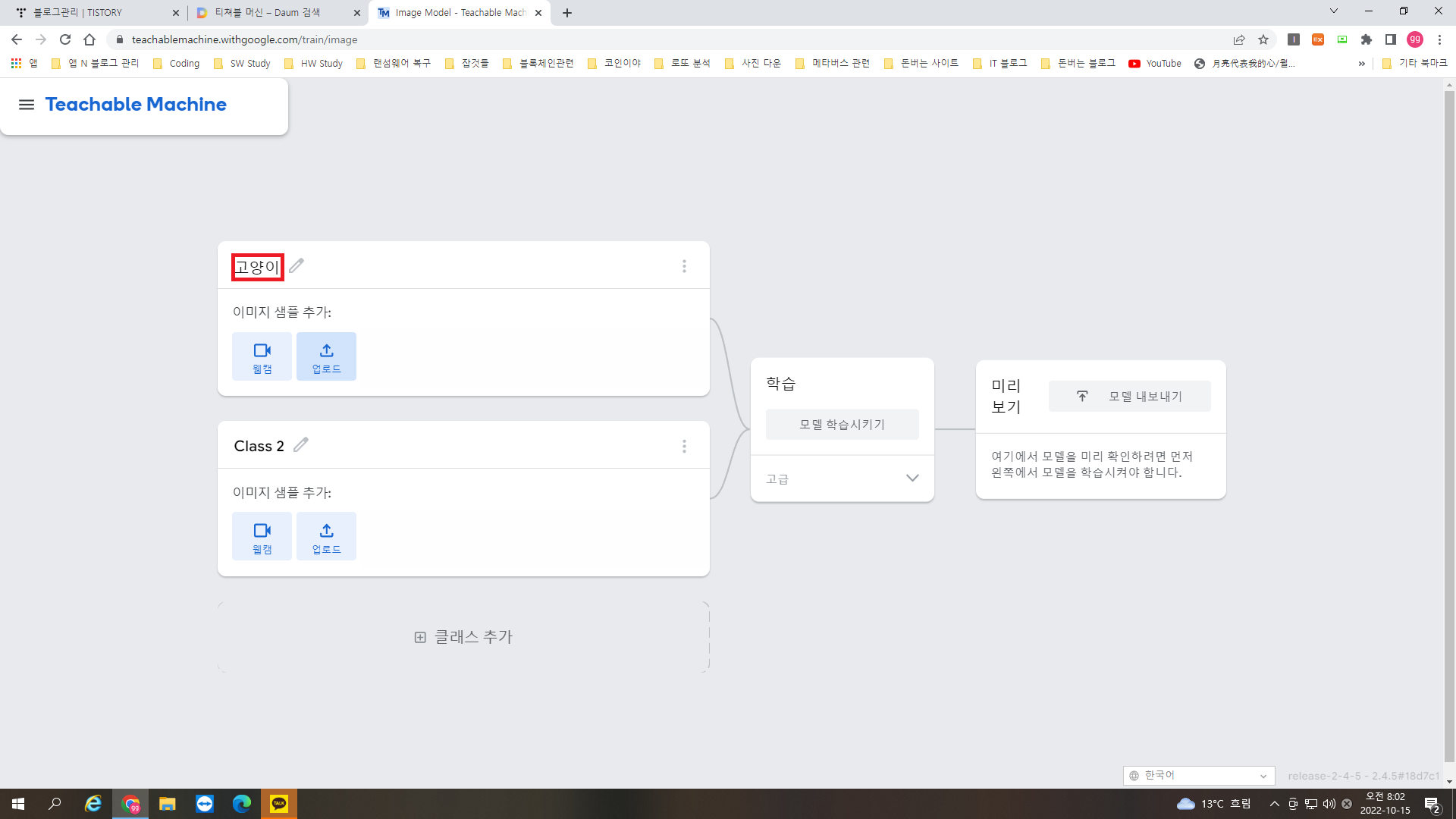This screenshot has width=1456, height=819.
Task: Open webcam capture for the 고양이 class
Action: click(262, 356)
